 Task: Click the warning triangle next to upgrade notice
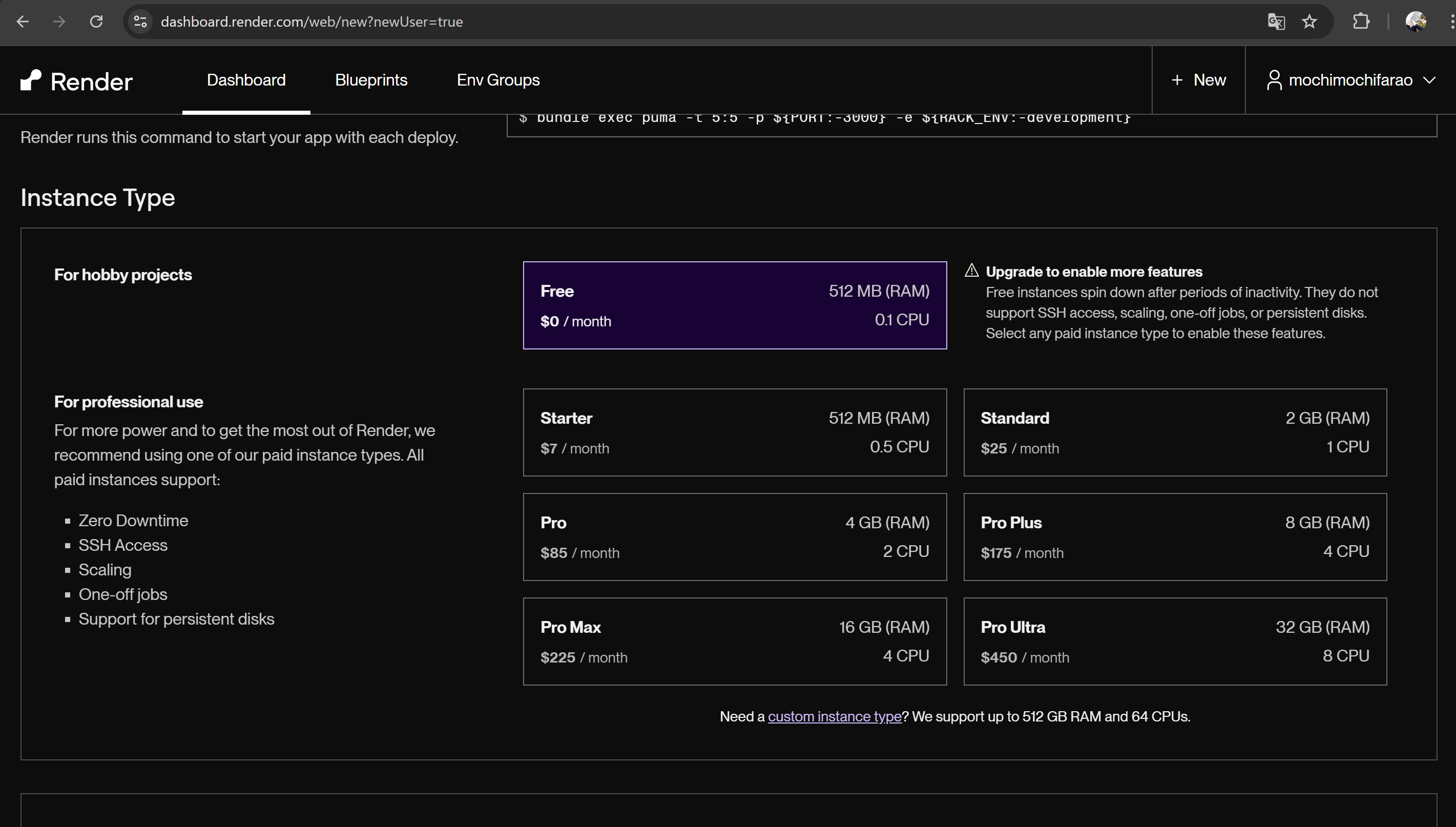(972, 271)
